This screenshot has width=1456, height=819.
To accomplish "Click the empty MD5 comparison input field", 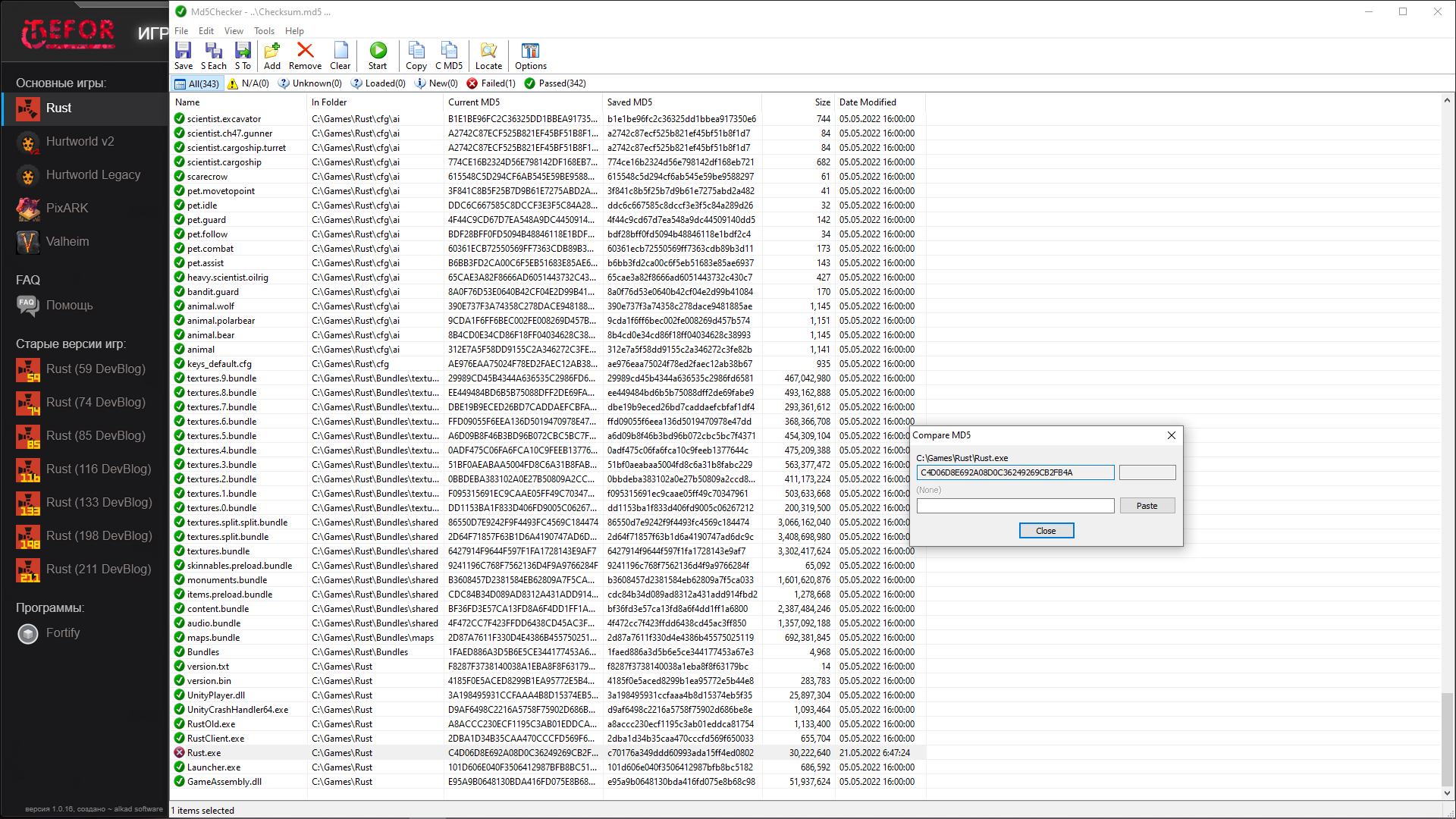I will coord(1015,506).
